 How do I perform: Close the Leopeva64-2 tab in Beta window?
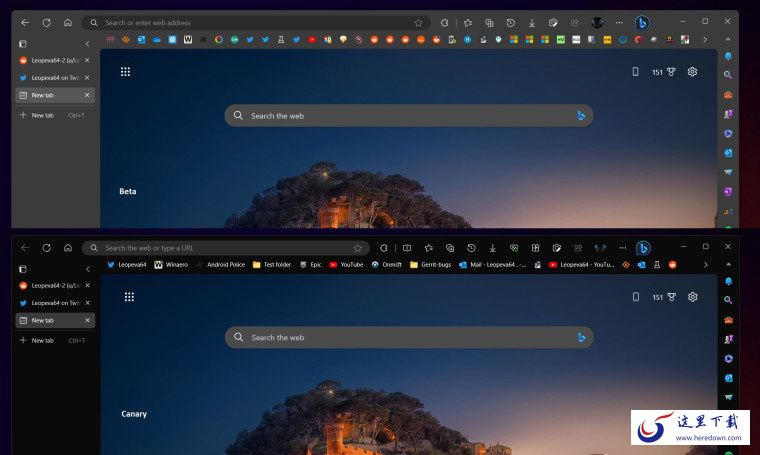[x=87, y=60]
